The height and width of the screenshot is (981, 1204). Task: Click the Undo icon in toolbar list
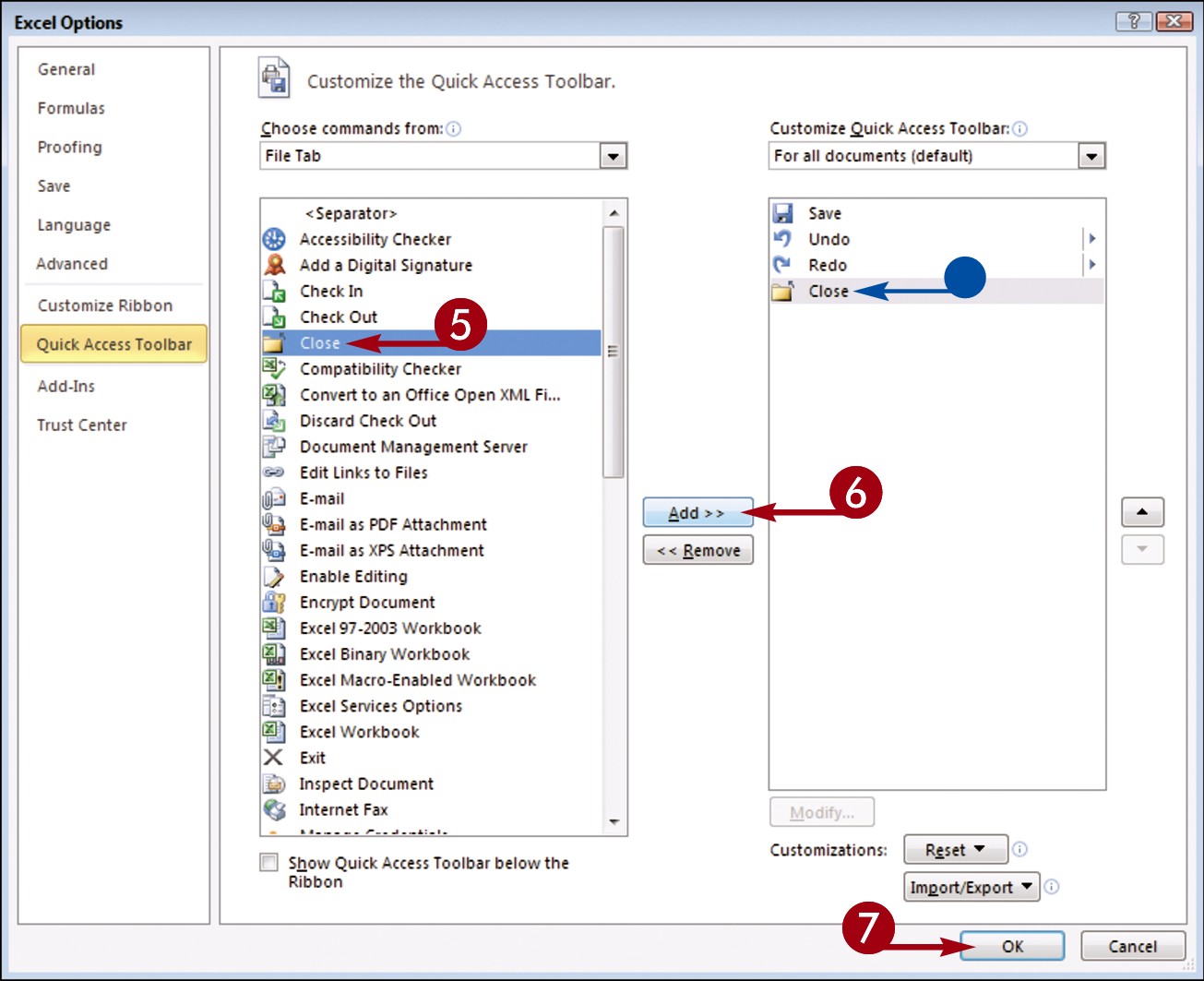(782, 238)
